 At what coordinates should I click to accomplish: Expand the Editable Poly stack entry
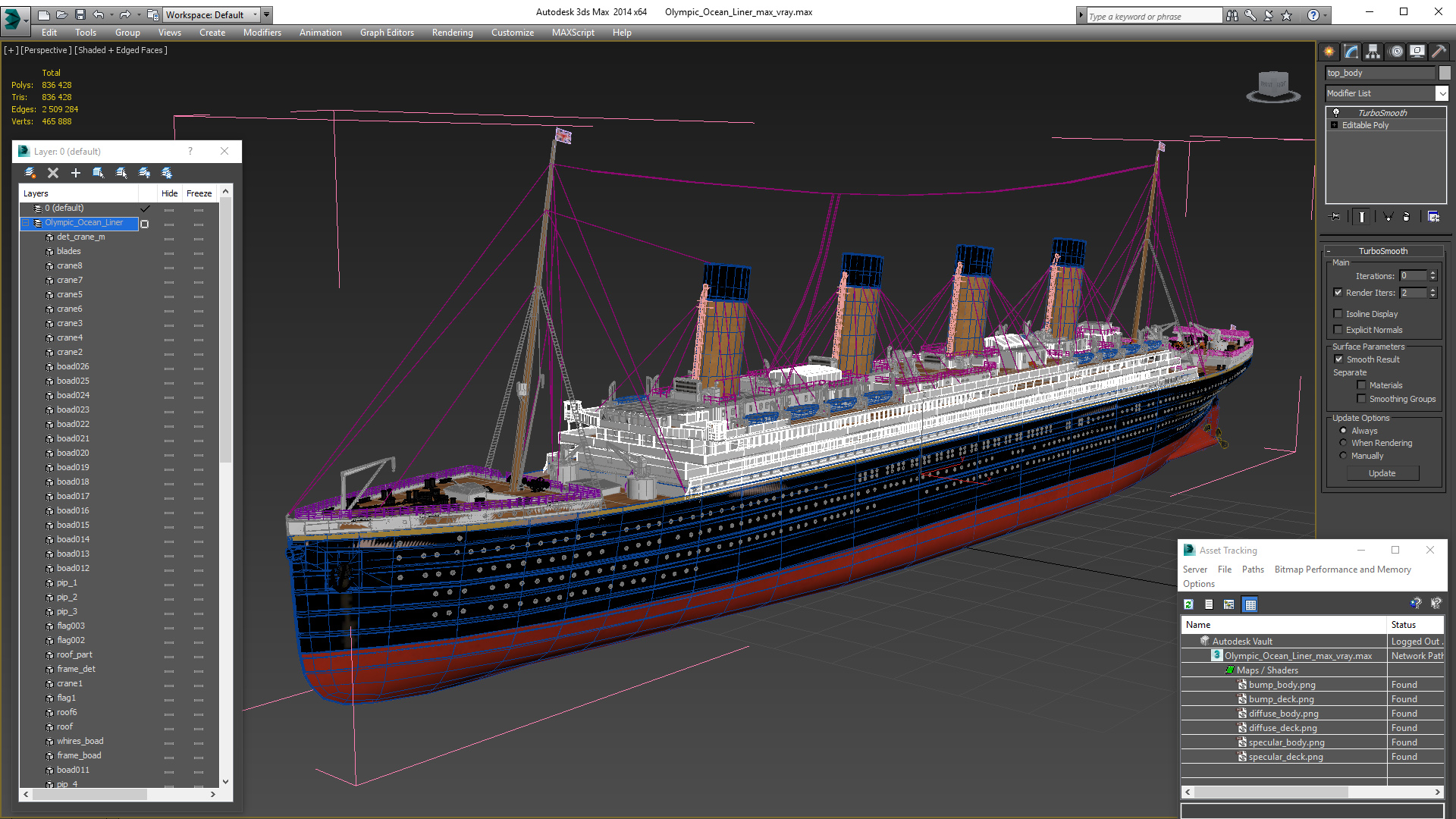(1335, 125)
